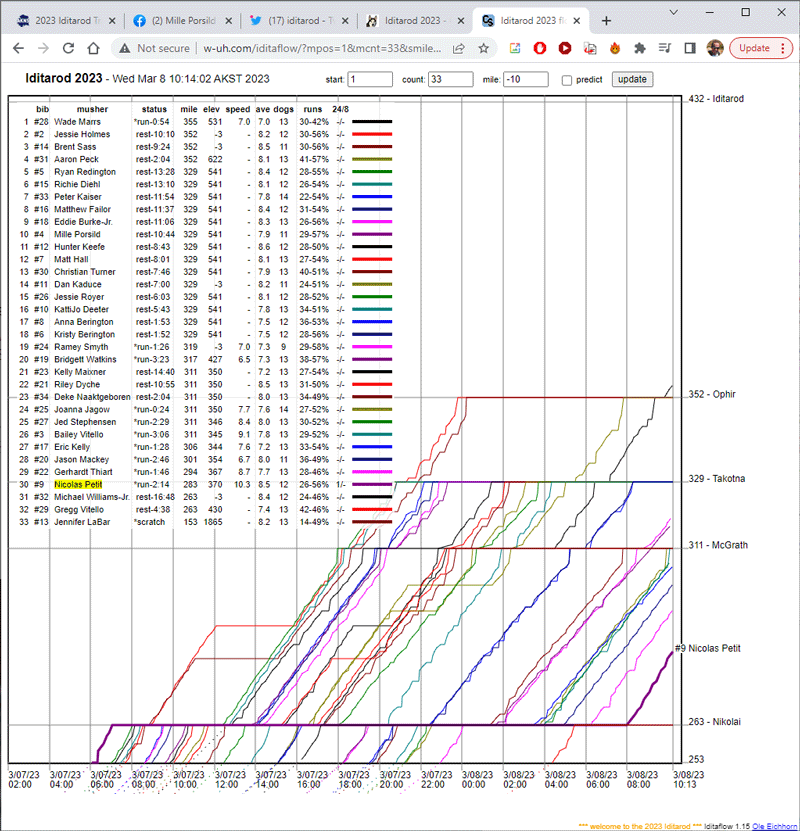Click the black line swatch for Wade Marrs

point(372,122)
